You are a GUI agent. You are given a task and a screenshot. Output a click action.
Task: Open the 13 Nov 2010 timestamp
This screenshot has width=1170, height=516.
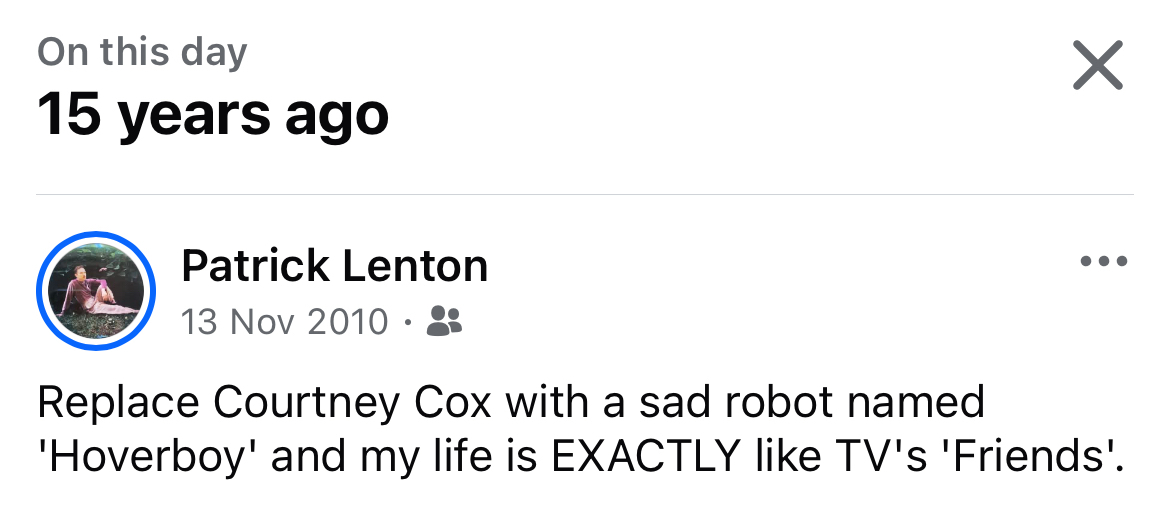284,321
